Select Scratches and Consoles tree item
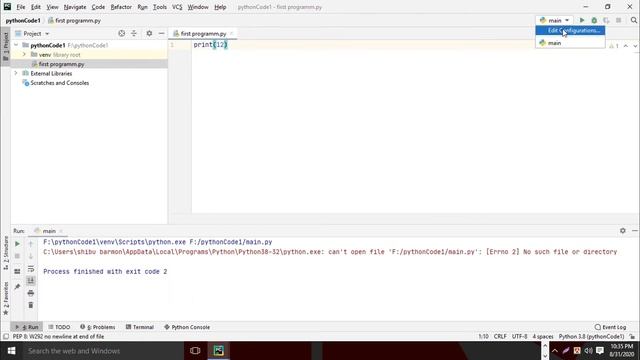This screenshot has width=640, height=360. coord(60,83)
